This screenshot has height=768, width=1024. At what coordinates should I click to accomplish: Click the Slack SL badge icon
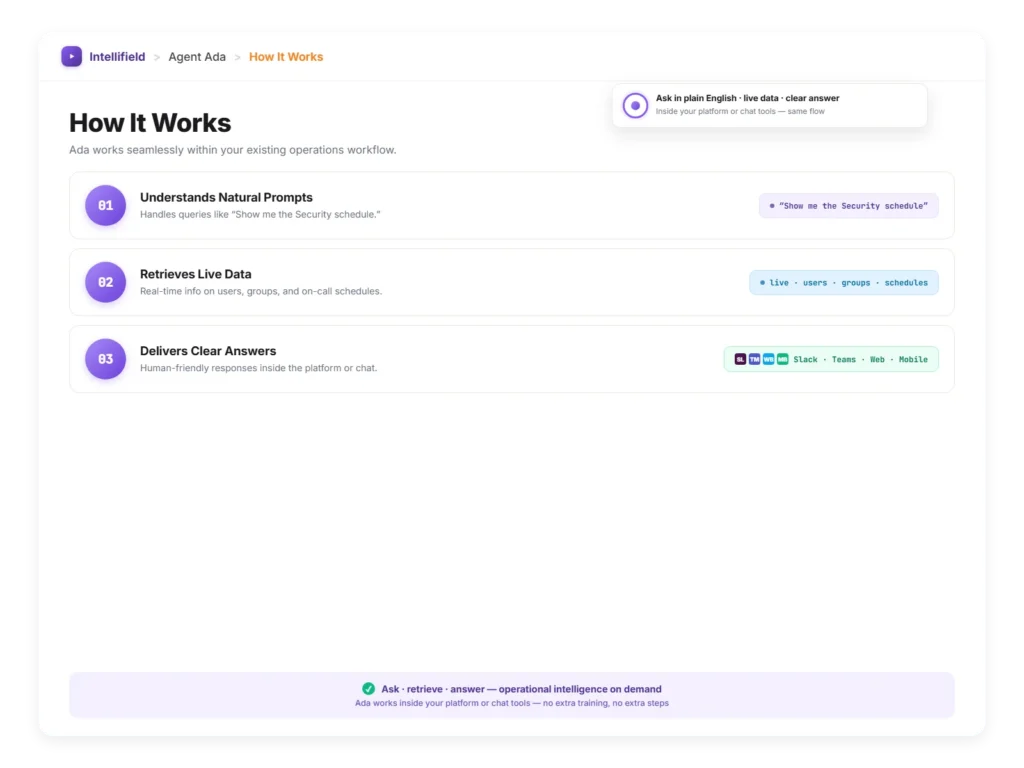click(740, 359)
